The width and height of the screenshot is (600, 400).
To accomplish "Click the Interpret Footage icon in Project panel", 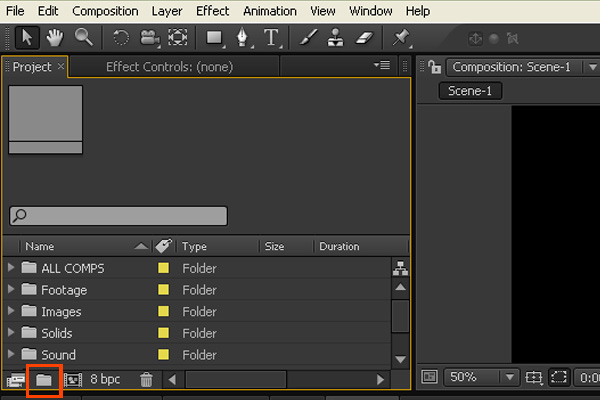I will (16, 380).
